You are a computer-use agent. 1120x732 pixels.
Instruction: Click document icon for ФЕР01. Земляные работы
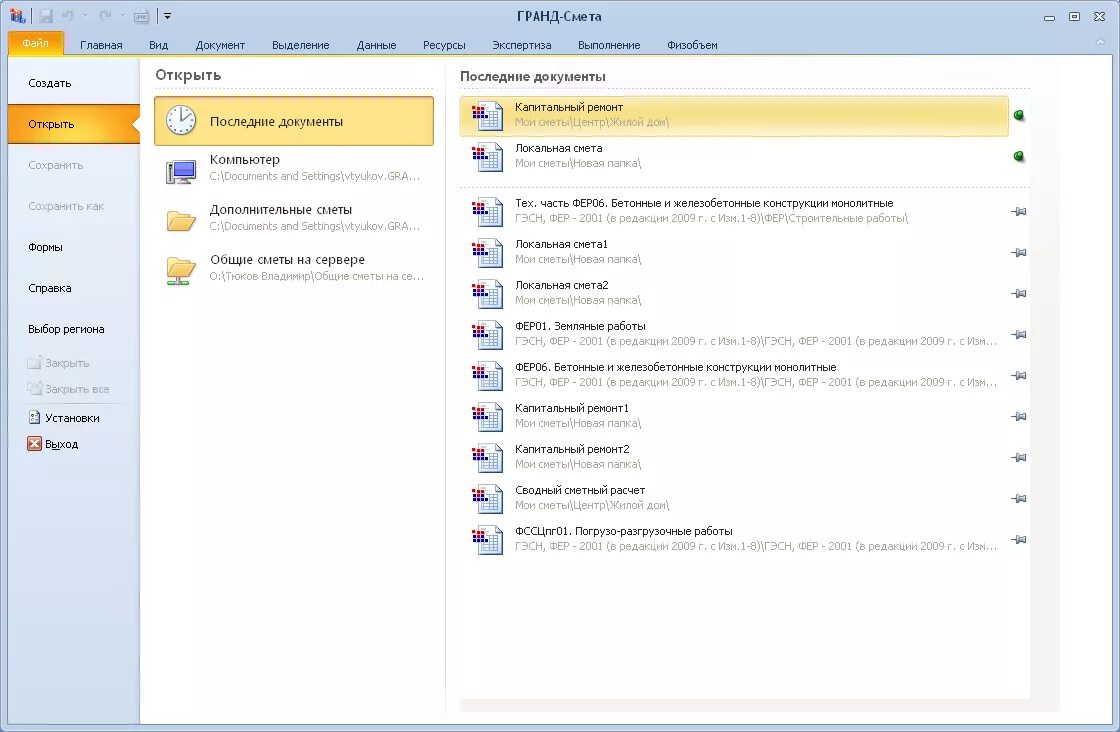tap(487, 334)
